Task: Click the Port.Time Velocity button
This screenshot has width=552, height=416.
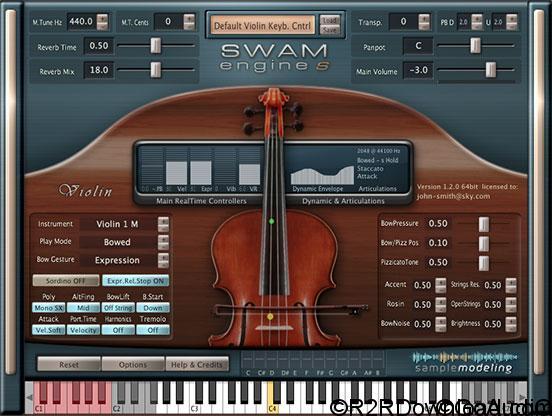Action: tap(83, 330)
